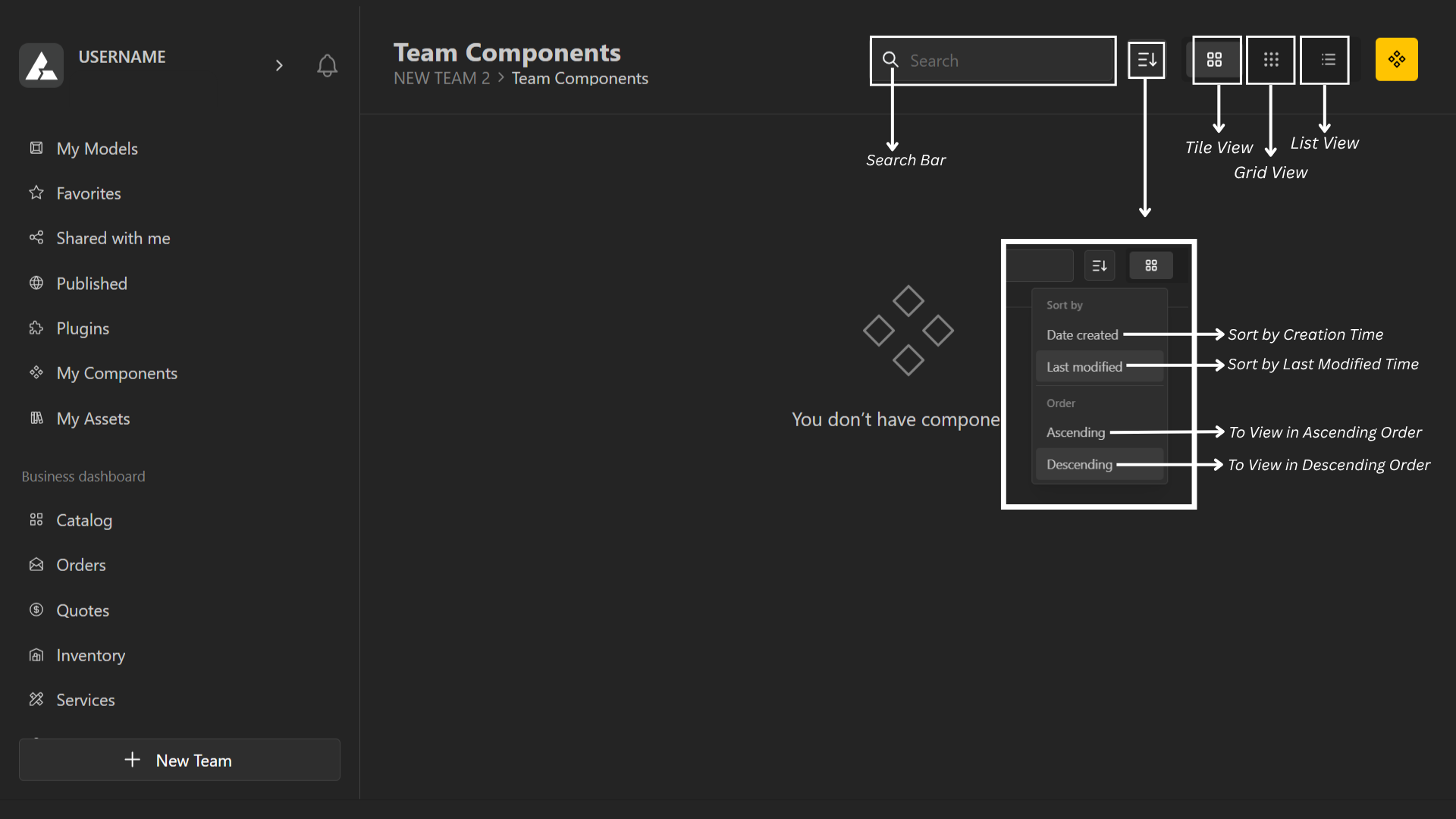Click the search magnifier icon
Viewport: 1456px width, 819px height.
(890, 60)
